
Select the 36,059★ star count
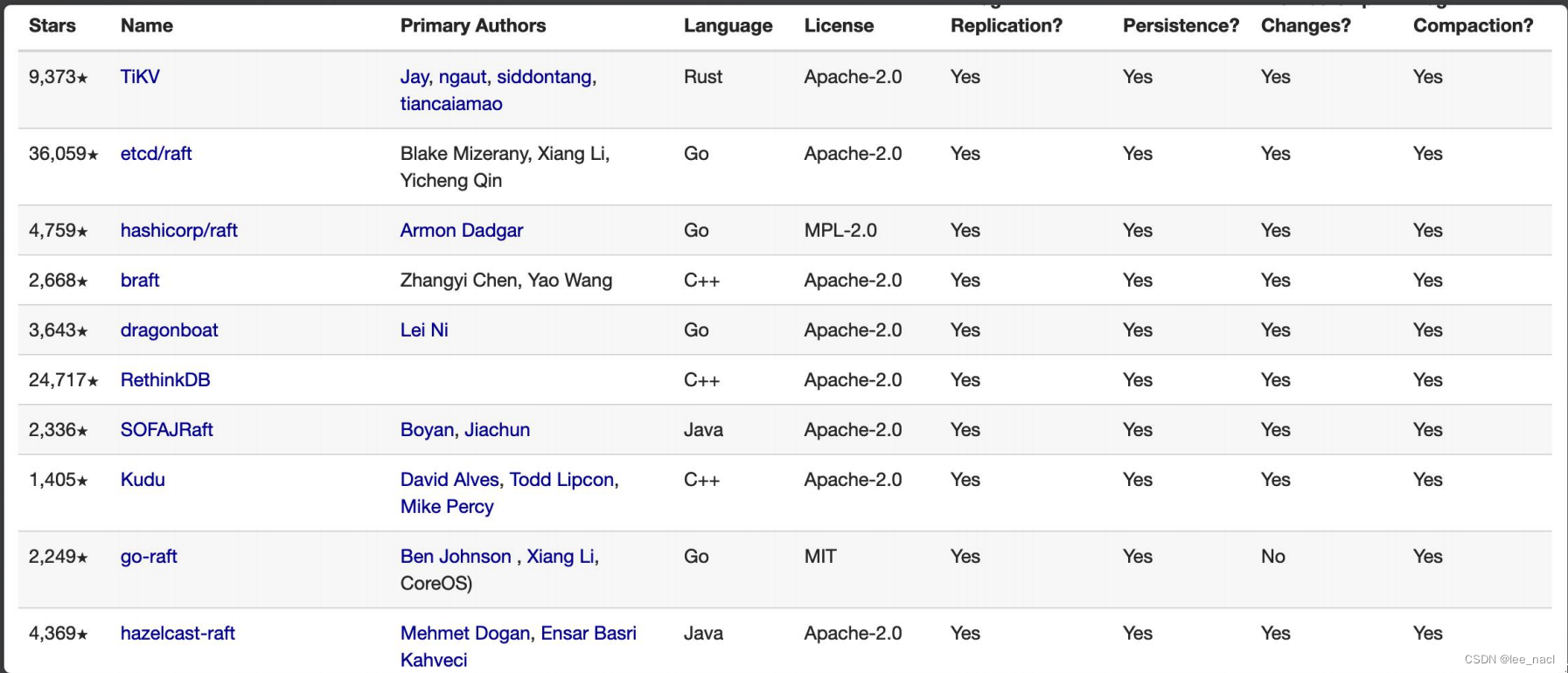(x=64, y=154)
